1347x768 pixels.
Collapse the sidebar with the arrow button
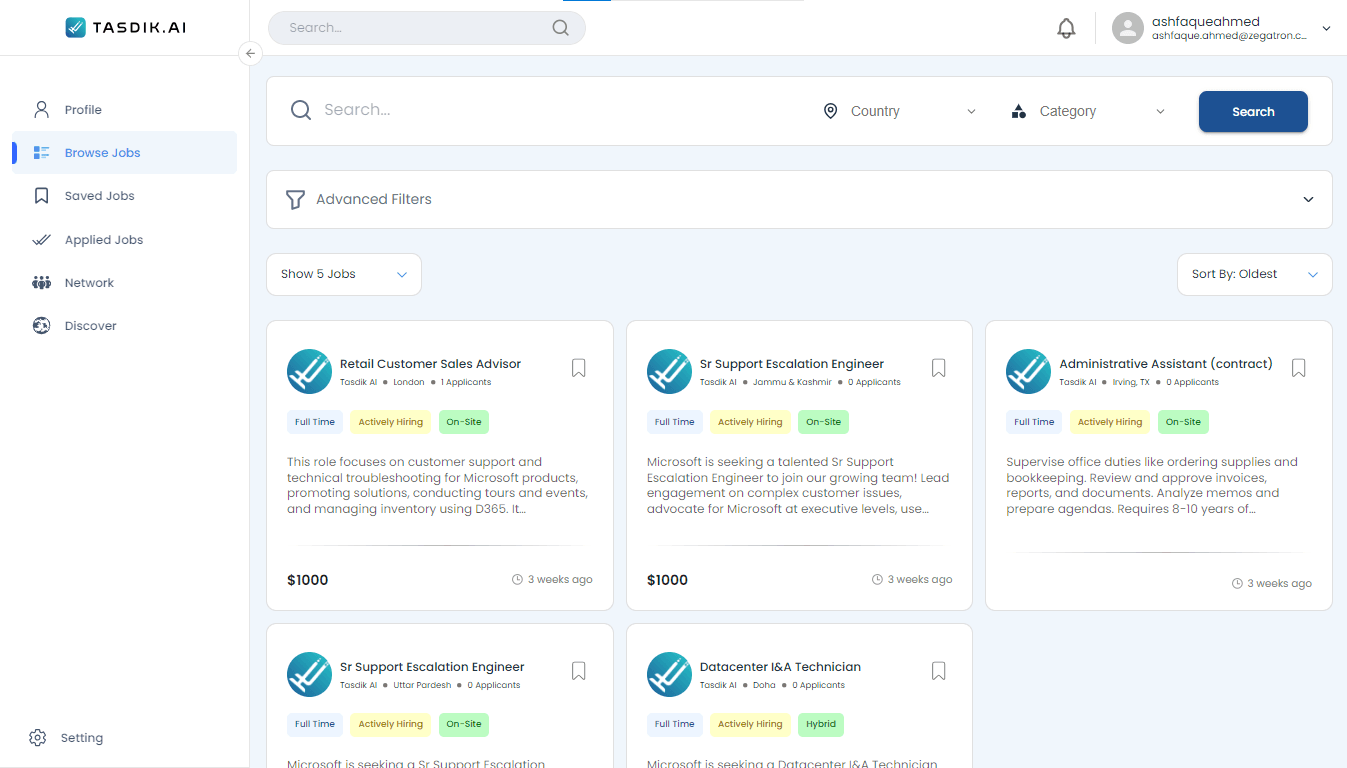tap(250, 54)
